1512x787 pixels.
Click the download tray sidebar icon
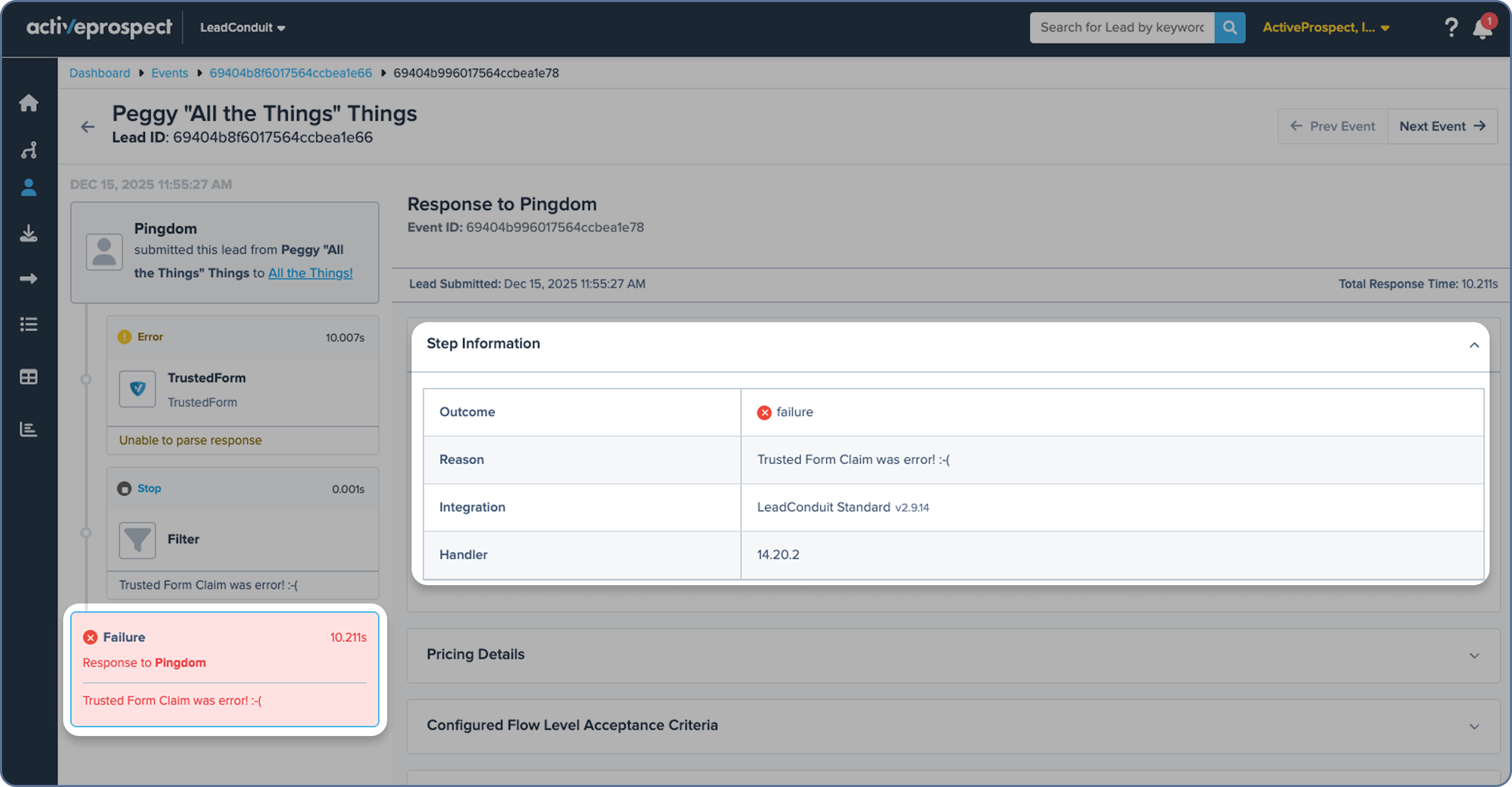[x=28, y=234]
